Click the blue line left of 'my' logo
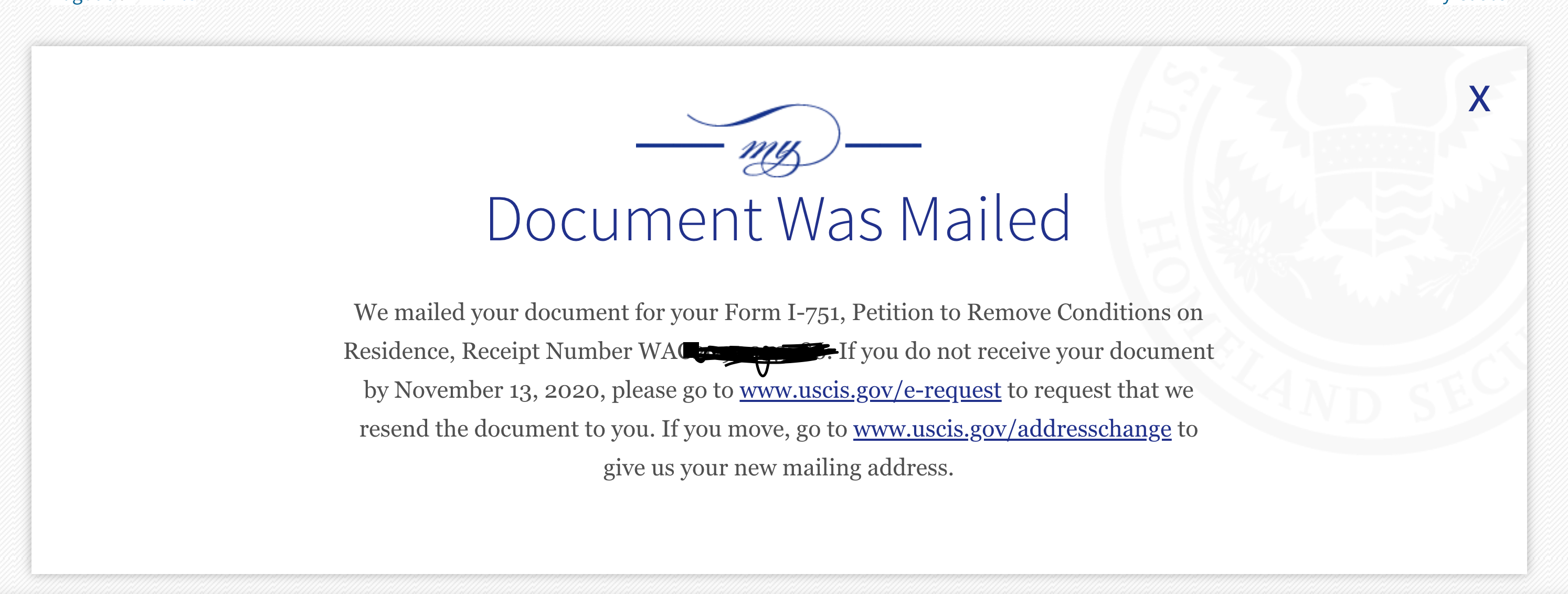The height and width of the screenshot is (594, 1568). click(680, 145)
